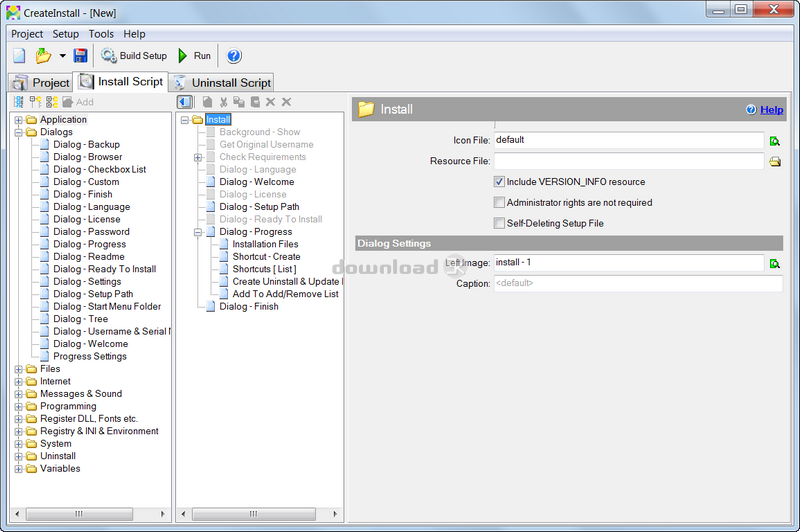
Task: Select Dialog - Setup Path in script tree
Action: tap(259, 207)
